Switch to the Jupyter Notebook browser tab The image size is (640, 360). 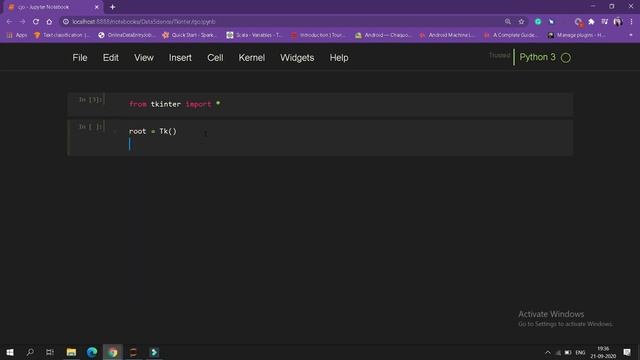tap(53, 7)
